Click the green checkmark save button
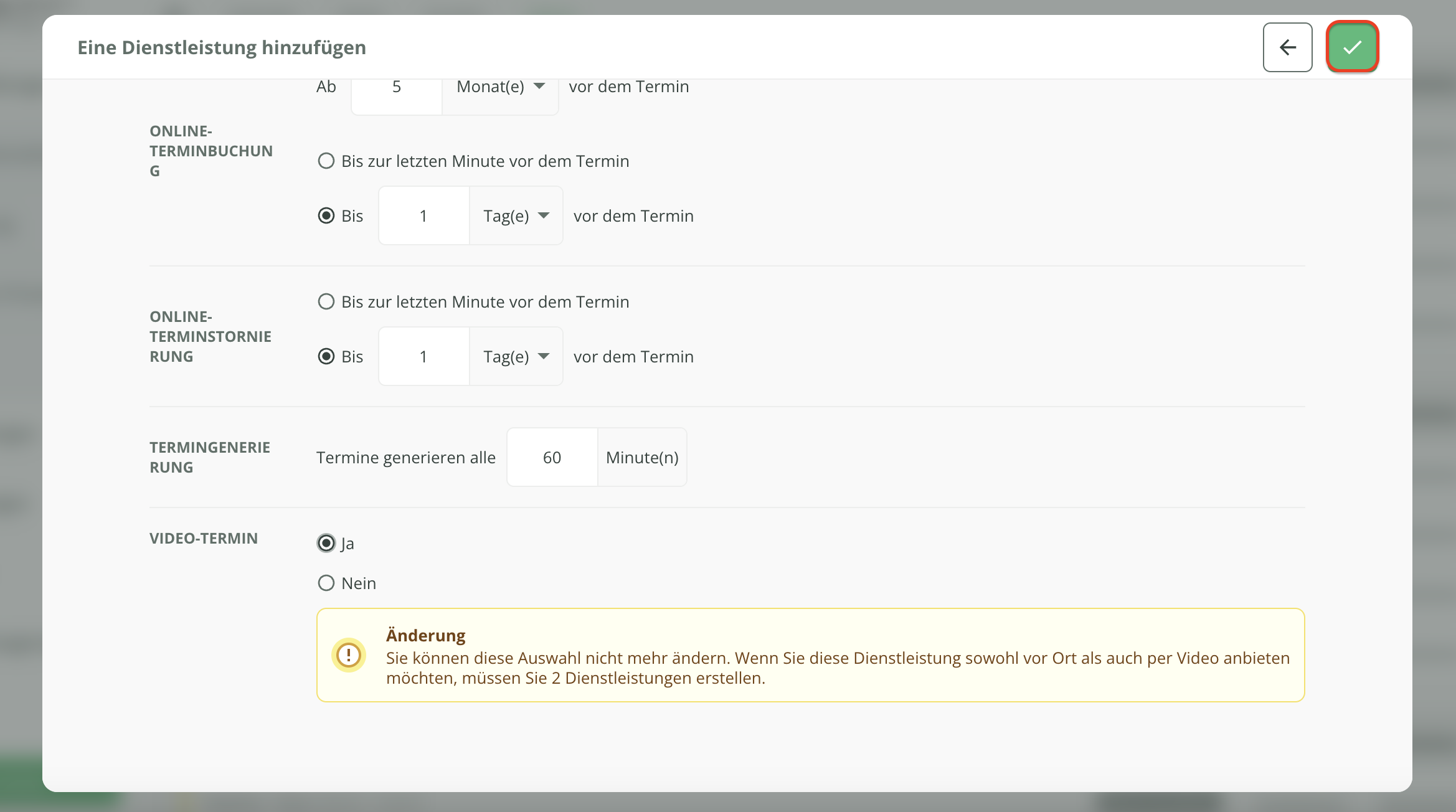 point(1352,47)
